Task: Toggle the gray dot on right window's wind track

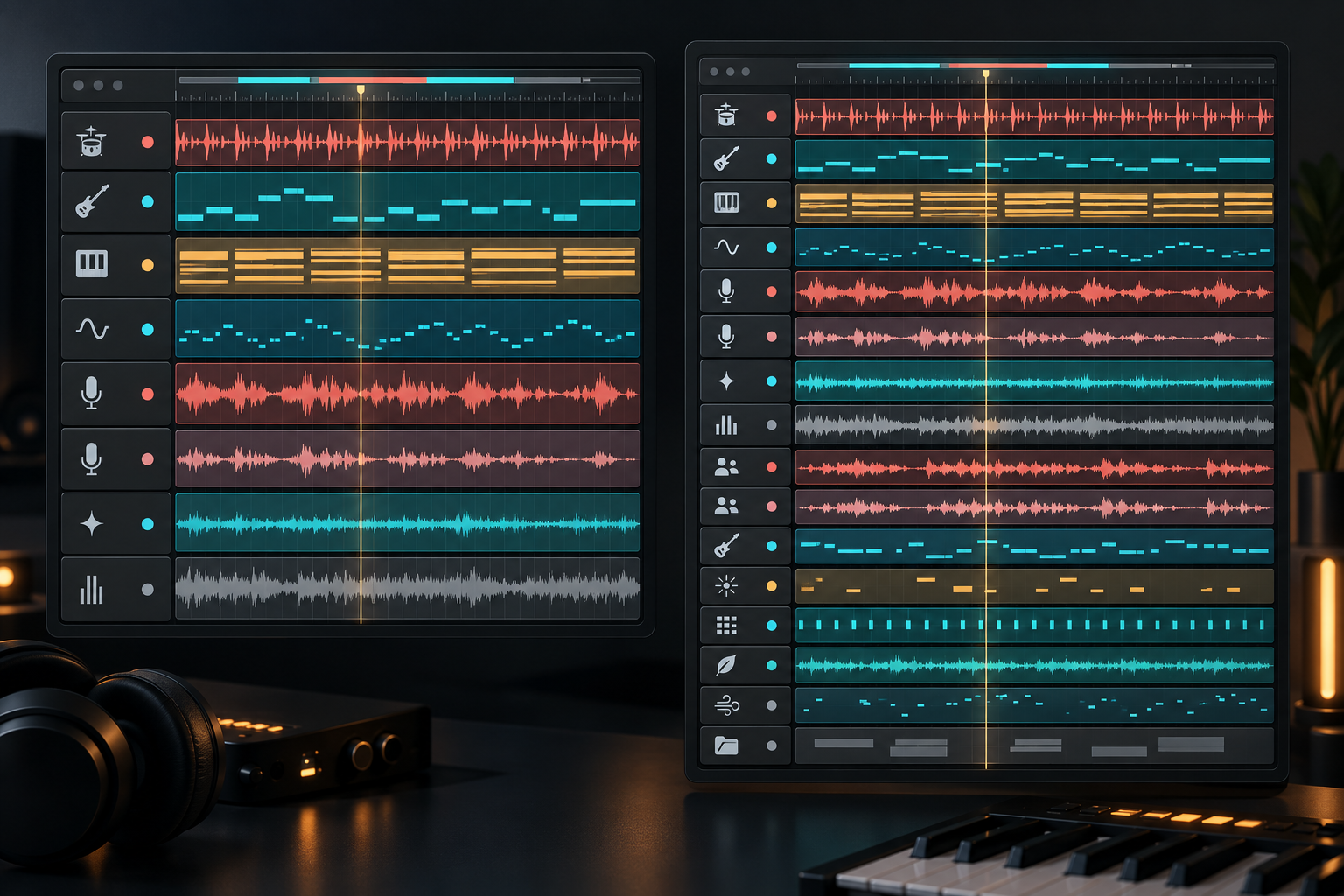Action: click(772, 705)
